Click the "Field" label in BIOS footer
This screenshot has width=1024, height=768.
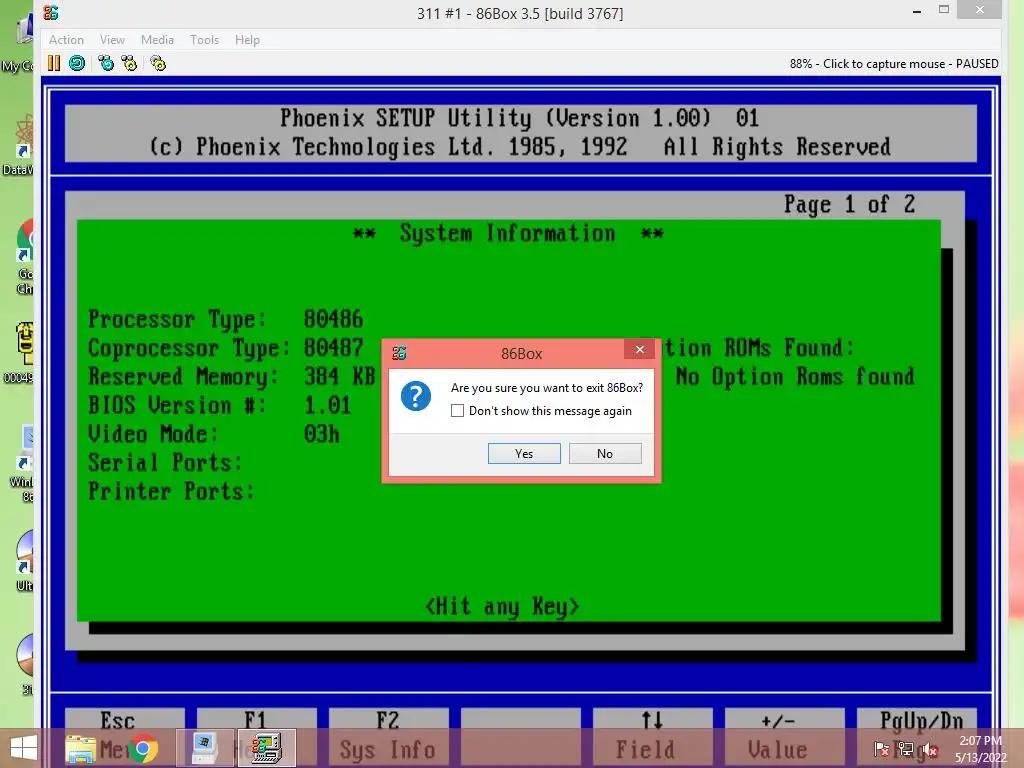(x=645, y=750)
